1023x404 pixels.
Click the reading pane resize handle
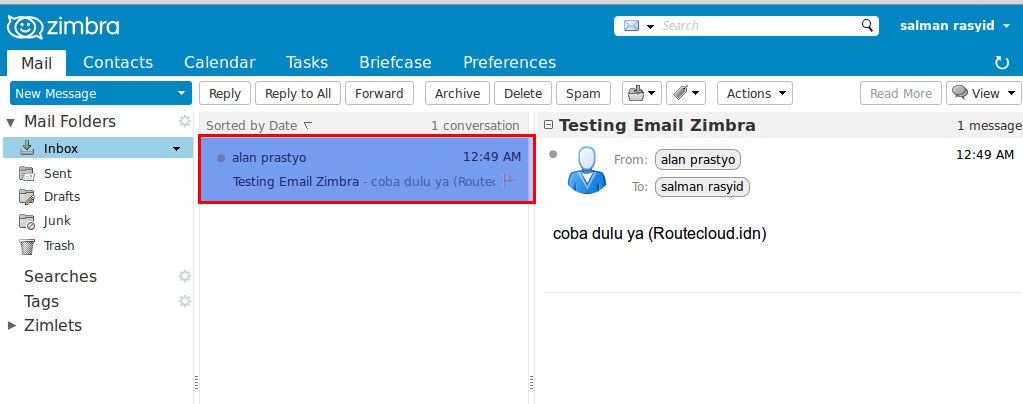[532, 382]
